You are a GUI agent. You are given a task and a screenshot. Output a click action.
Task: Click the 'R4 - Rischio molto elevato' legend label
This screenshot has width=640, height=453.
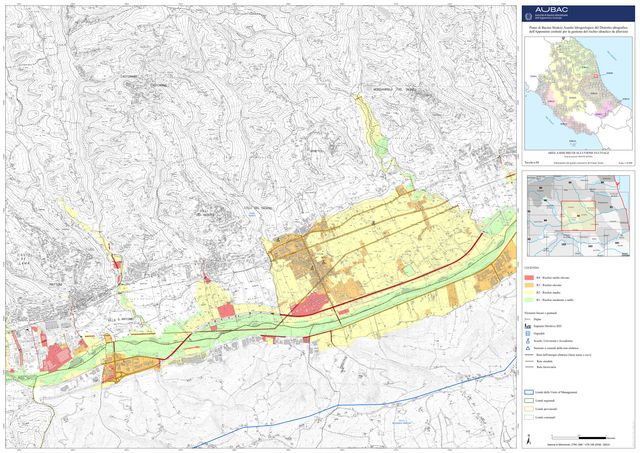coord(553,278)
